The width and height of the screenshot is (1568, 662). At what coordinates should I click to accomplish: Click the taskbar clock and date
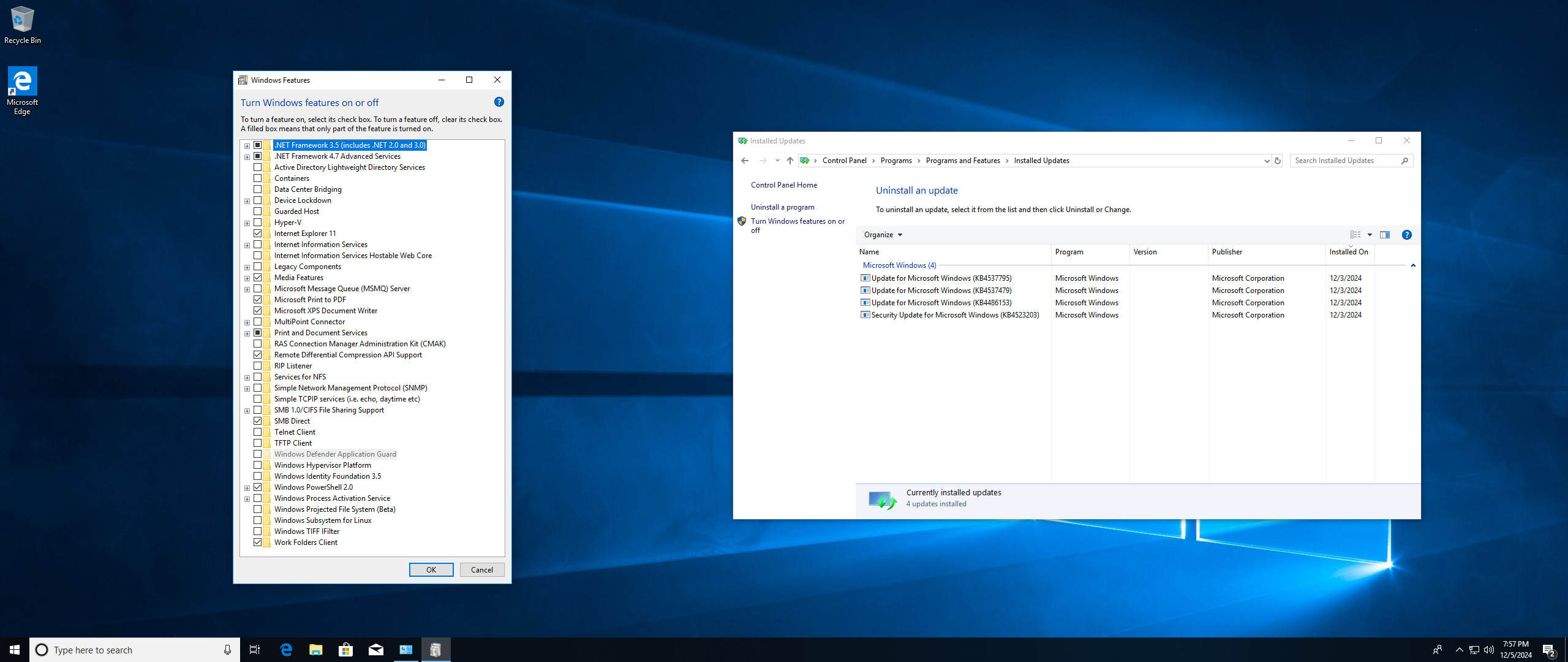click(x=1515, y=650)
